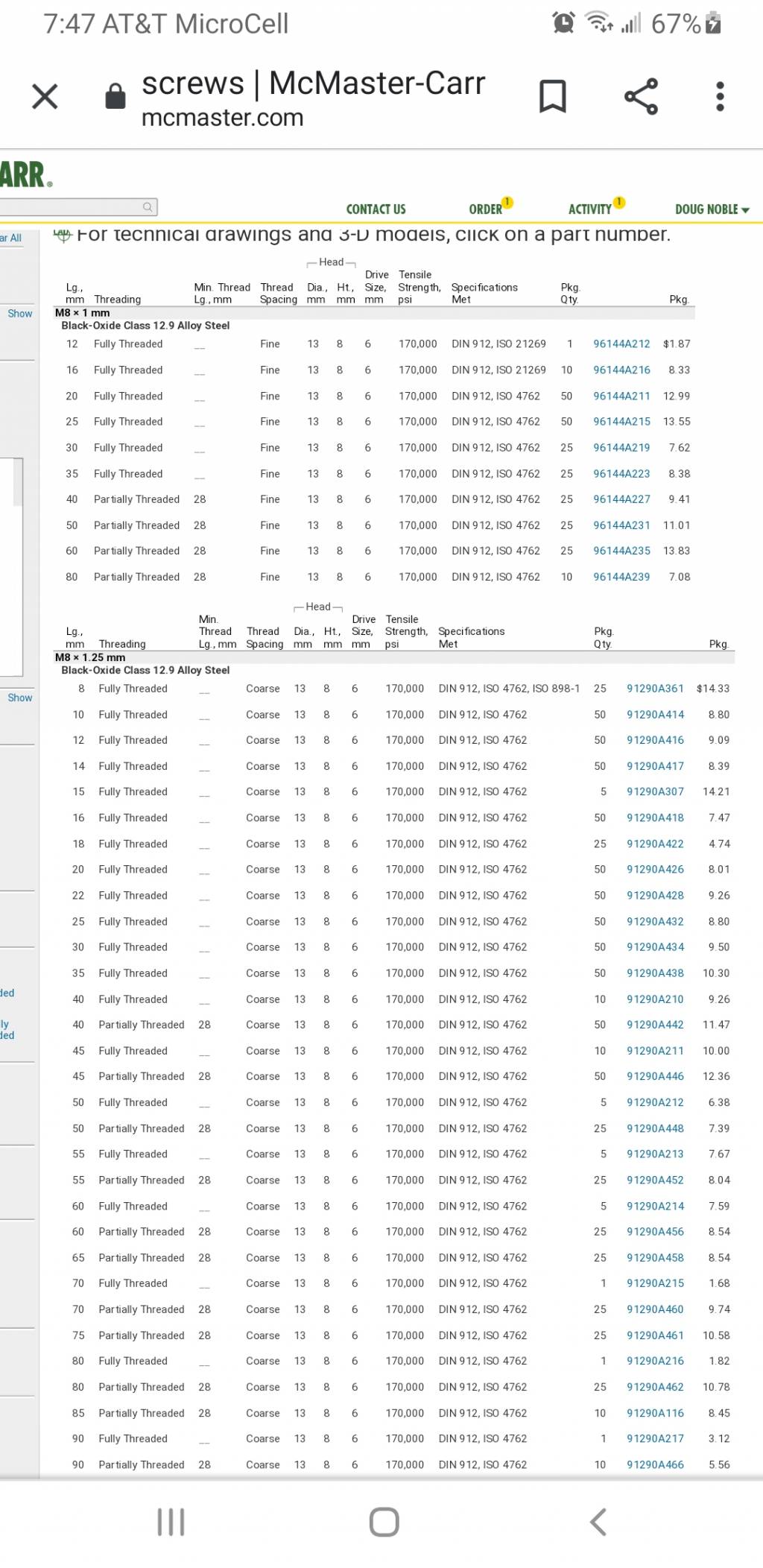
Task: Click the lower Show sidebar link
Action: point(20,698)
